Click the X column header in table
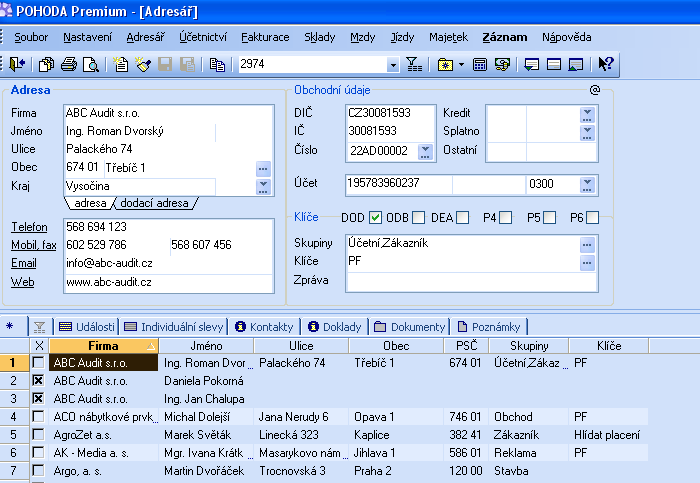700x483 pixels. coord(39,346)
